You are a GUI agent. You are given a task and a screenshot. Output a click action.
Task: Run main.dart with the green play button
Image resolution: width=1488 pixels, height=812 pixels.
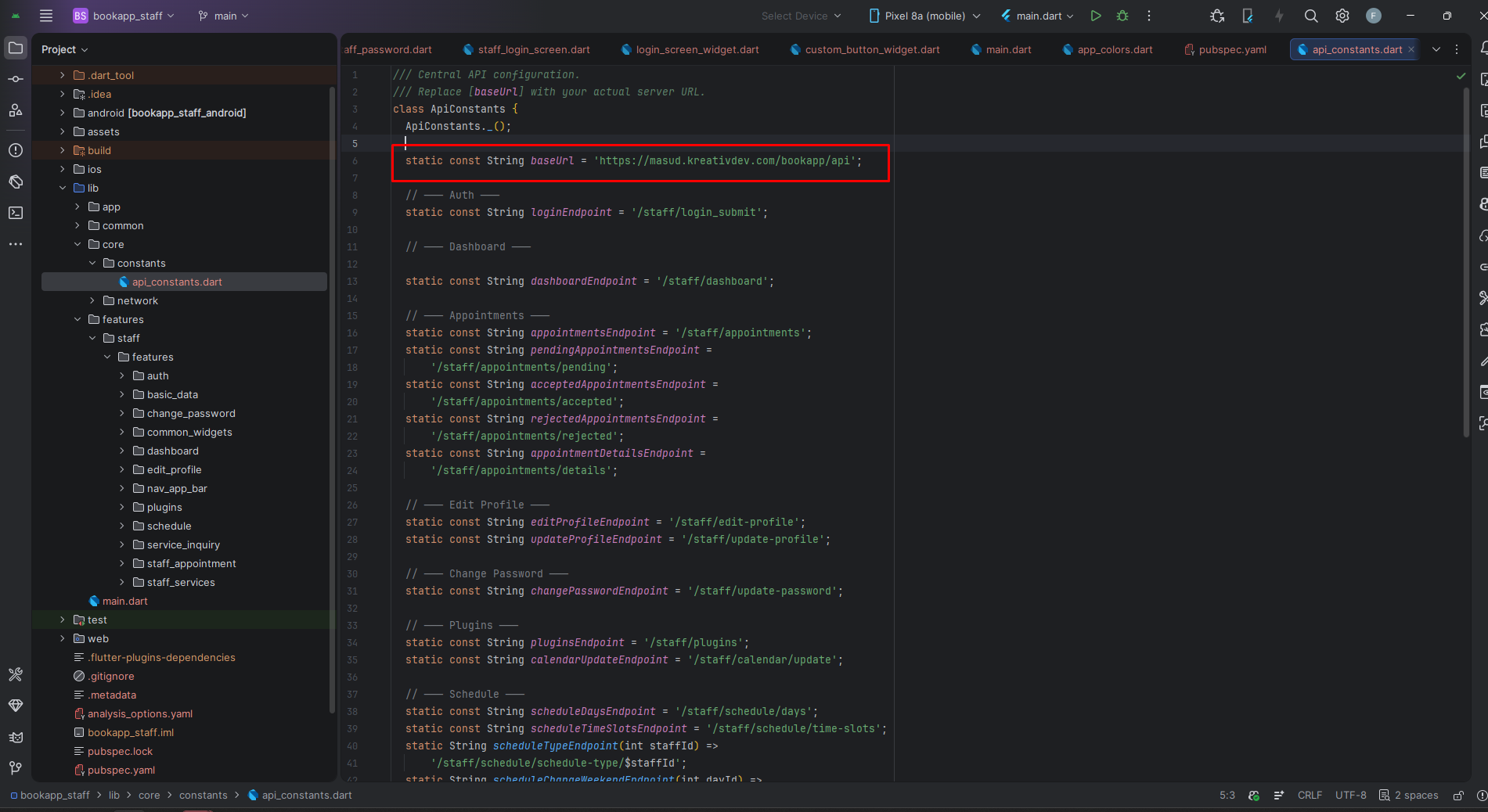click(x=1096, y=16)
